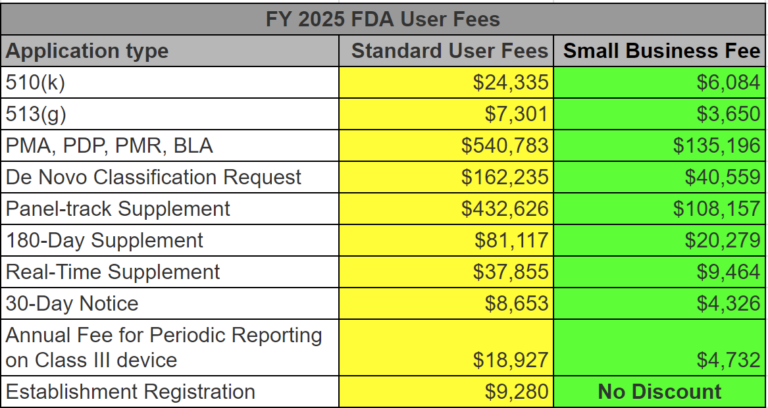Select the 180-Day Supplement cell
Screen dimensions: 768x408
(x=104, y=241)
